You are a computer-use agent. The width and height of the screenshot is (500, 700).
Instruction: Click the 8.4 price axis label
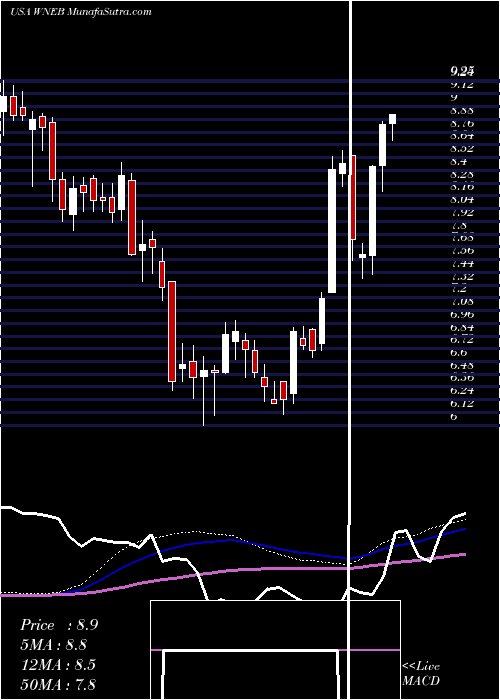459,161
